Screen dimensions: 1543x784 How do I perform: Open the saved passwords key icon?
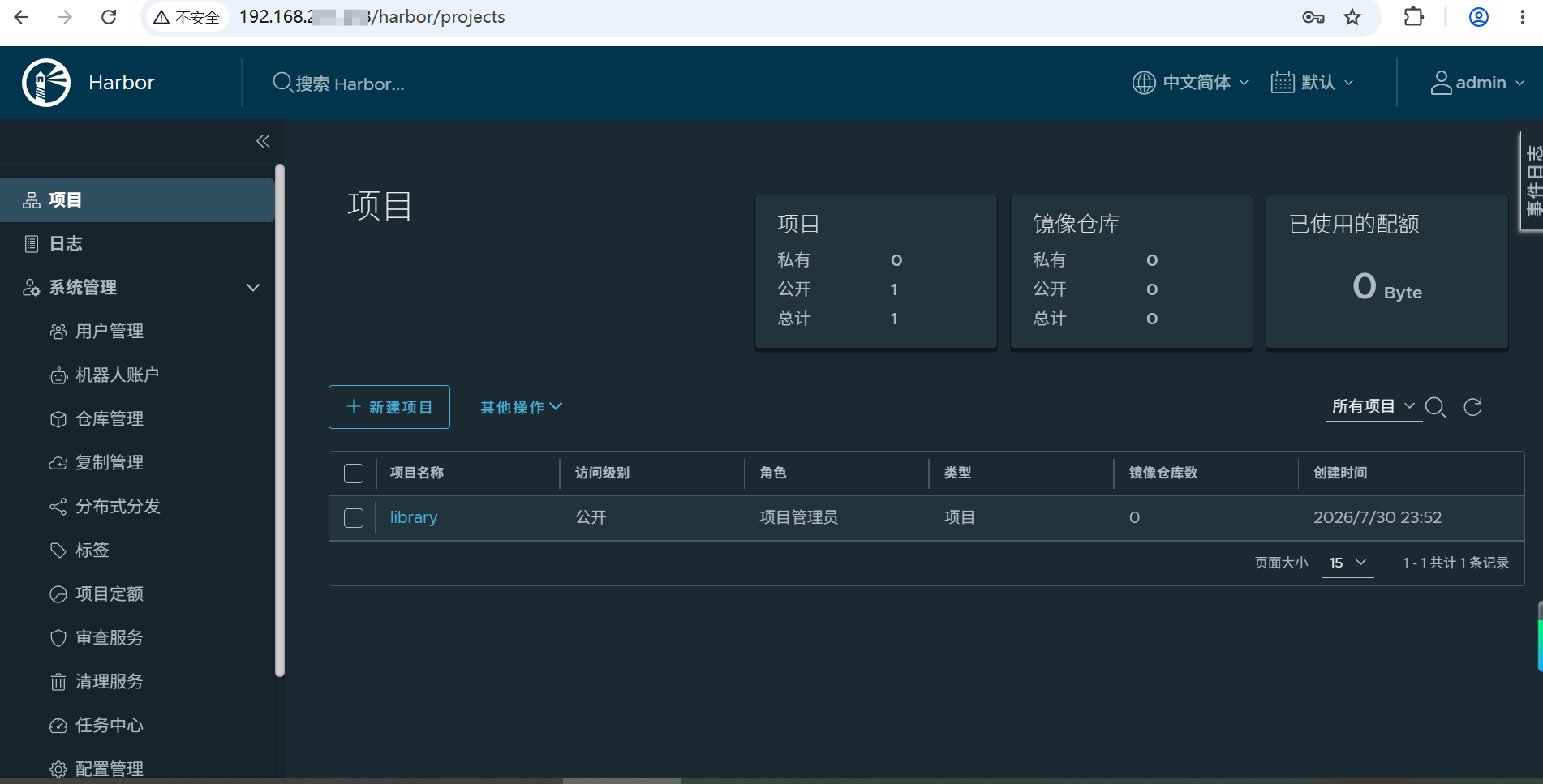tap(1313, 17)
